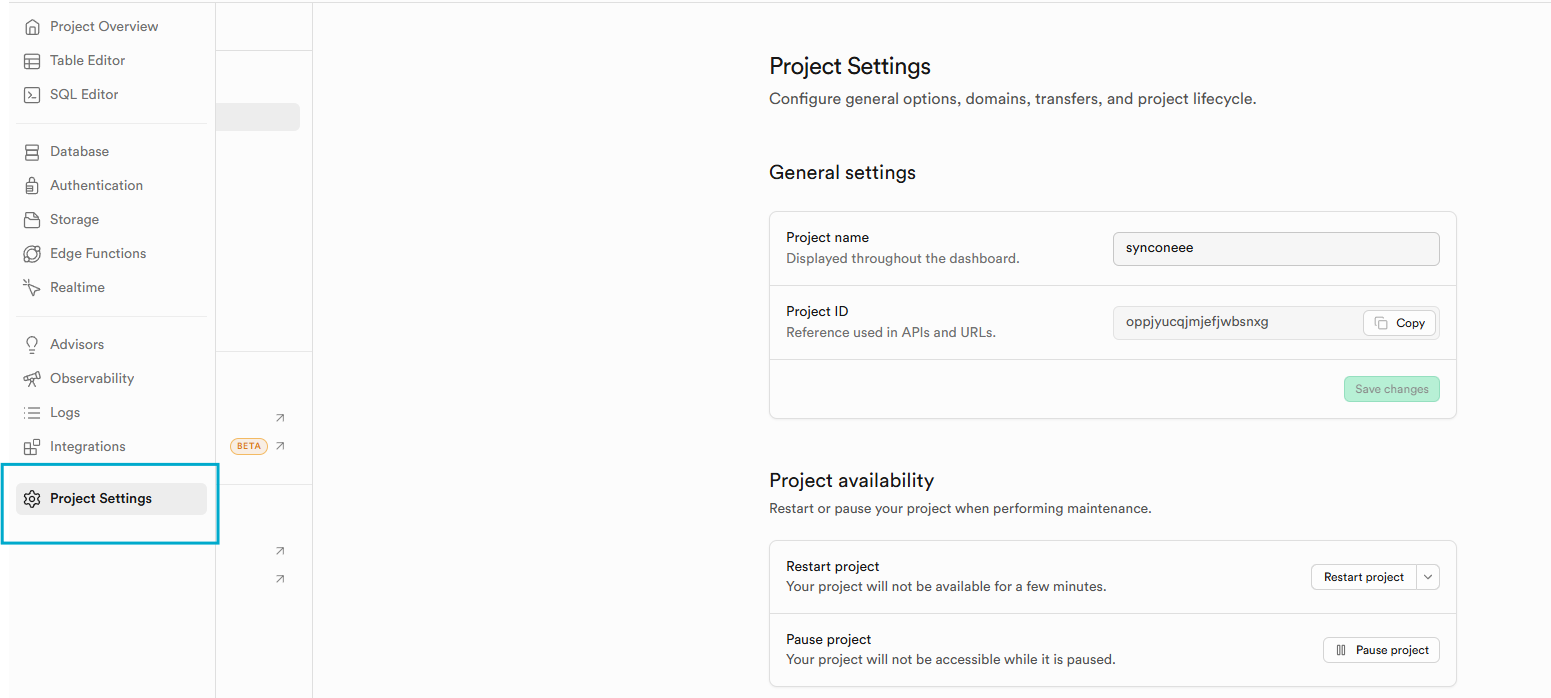Copy the Project ID
This screenshot has height=698, width=1551.
1399,322
